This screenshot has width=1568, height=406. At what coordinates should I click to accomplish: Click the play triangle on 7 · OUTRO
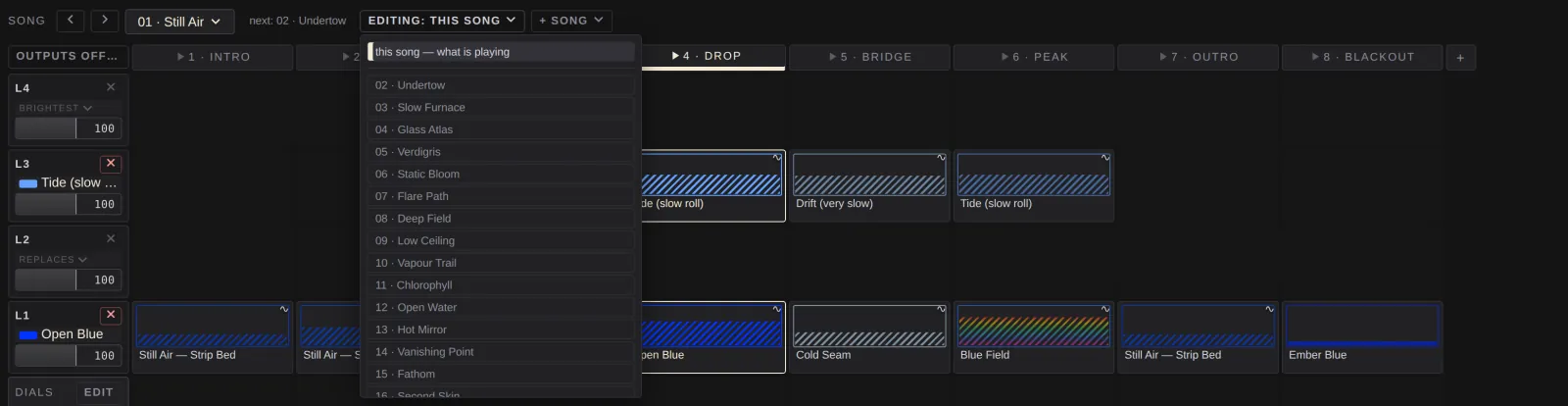pyautogui.click(x=1162, y=57)
